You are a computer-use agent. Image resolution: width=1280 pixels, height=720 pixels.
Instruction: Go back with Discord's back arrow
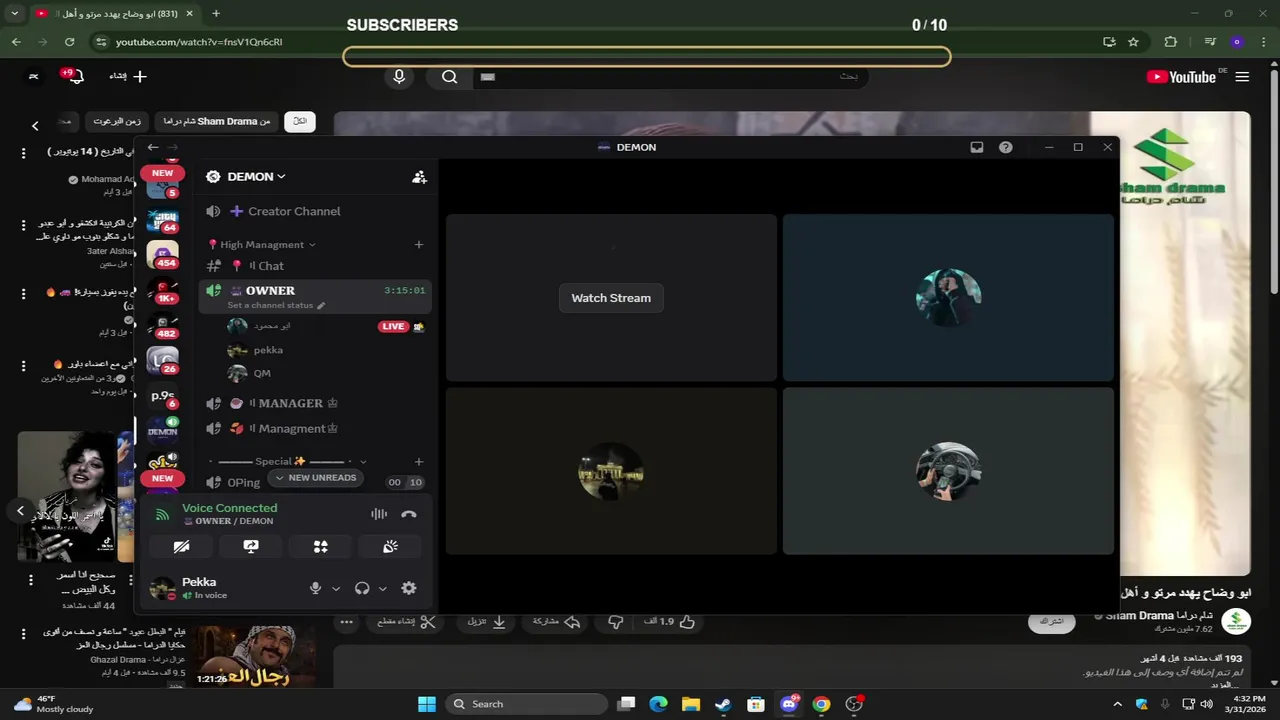click(x=153, y=147)
